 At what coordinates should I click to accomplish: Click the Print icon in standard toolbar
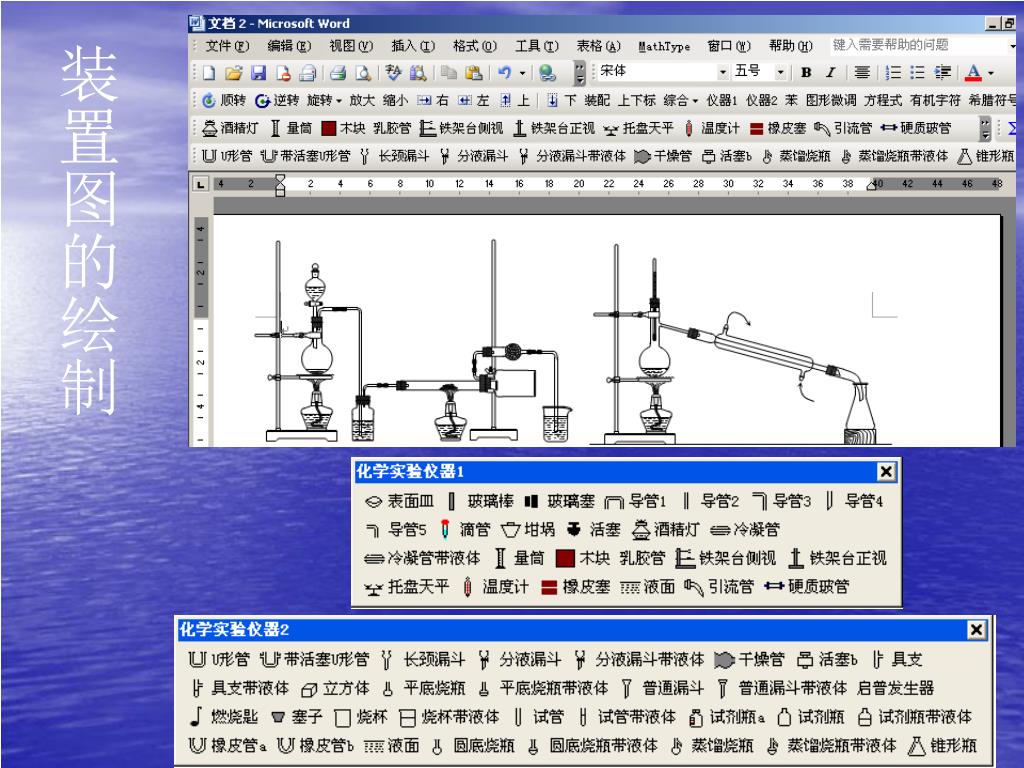(x=338, y=72)
